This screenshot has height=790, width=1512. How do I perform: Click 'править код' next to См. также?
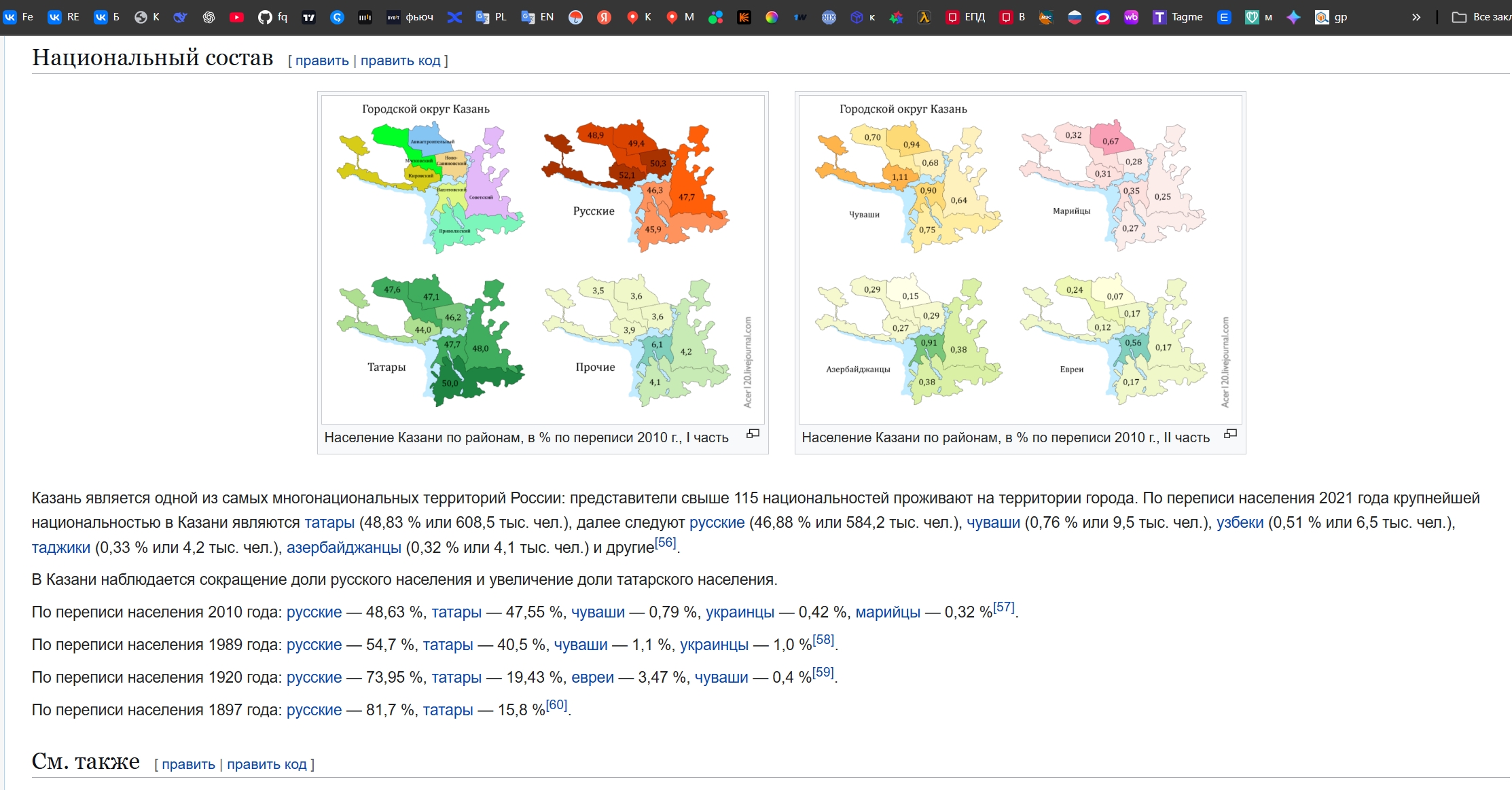[266, 765]
